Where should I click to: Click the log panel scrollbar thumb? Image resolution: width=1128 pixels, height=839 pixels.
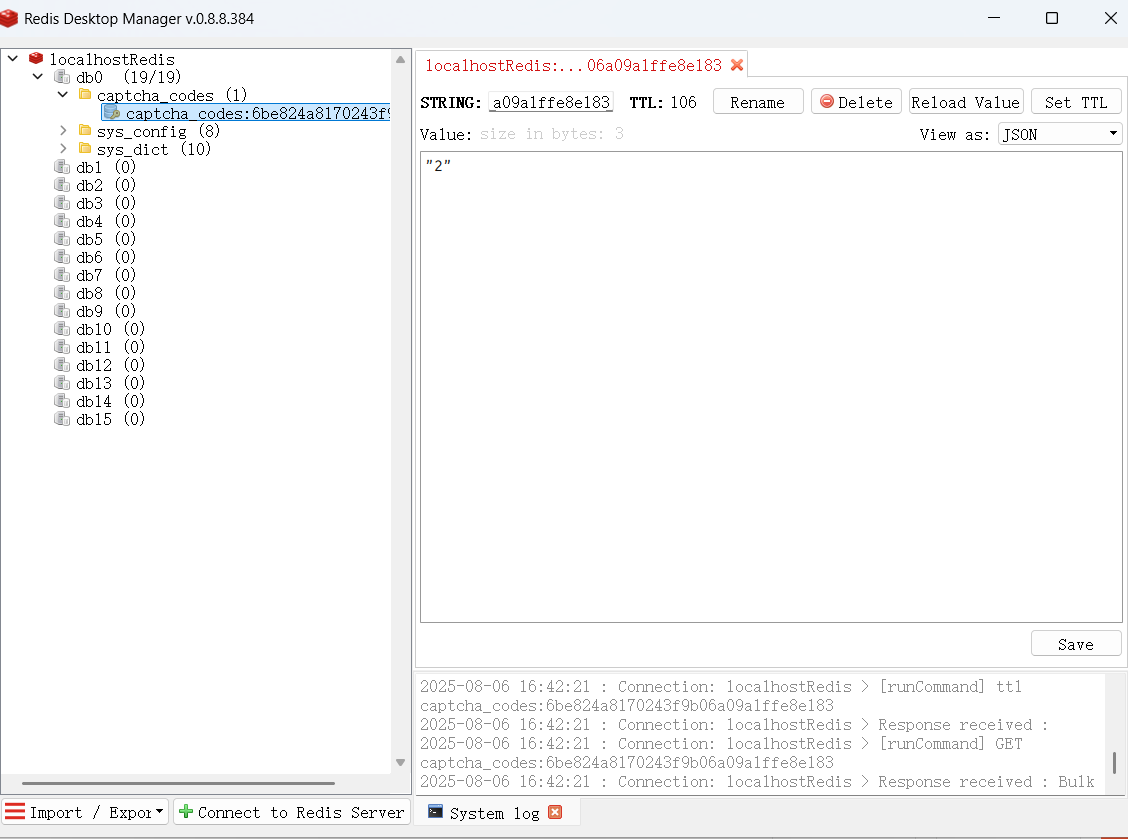(x=1114, y=762)
